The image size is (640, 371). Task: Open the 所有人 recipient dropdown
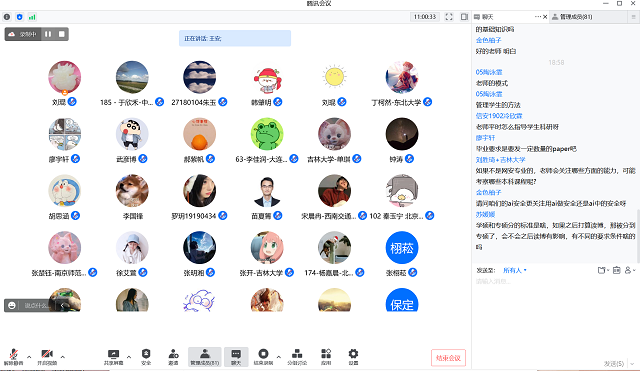(x=514, y=270)
